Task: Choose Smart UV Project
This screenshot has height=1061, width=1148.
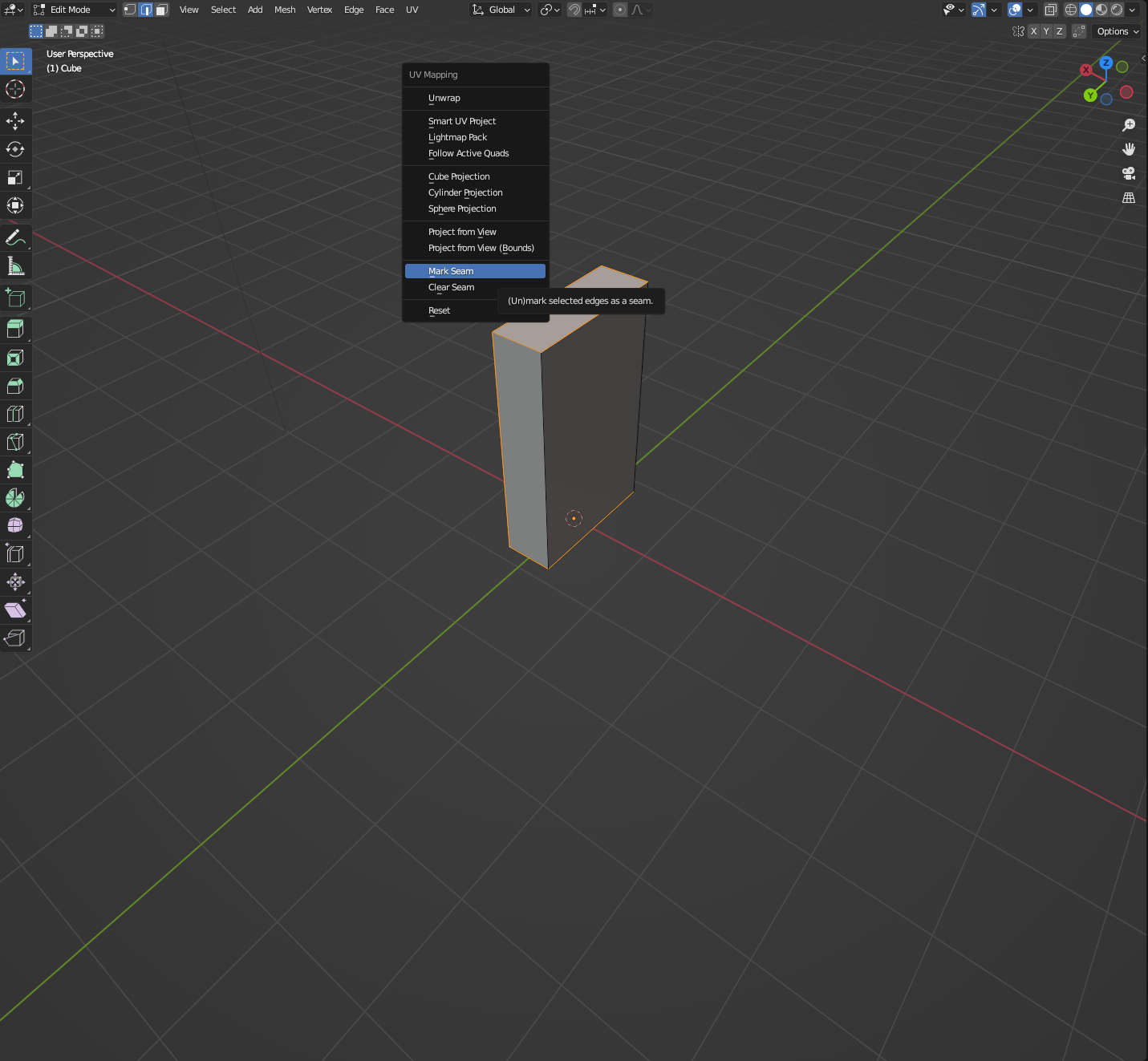Action: pyautogui.click(x=475, y=121)
